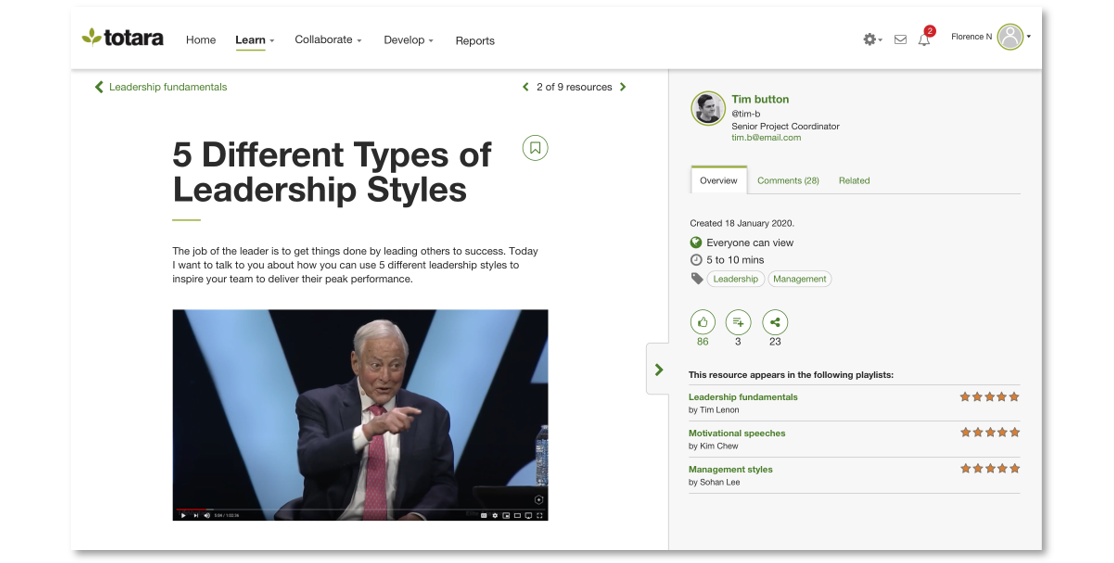The image size is (1114, 563).
Task: Click the share icon
Action: pos(774,322)
